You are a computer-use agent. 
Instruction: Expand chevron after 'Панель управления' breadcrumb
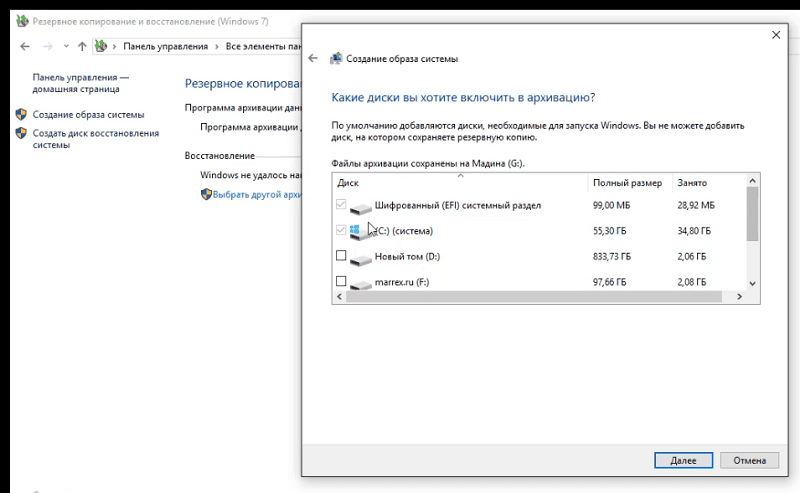click(217, 46)
